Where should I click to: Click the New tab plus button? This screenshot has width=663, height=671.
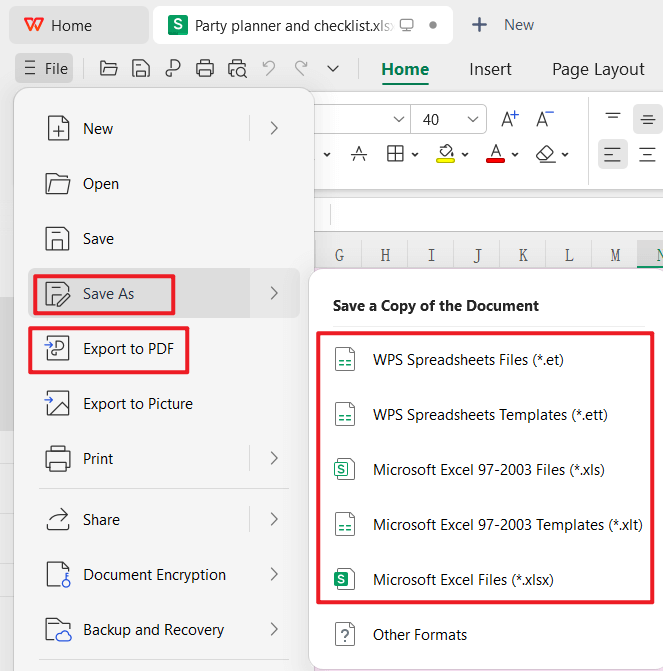click(x=480, y=25)
